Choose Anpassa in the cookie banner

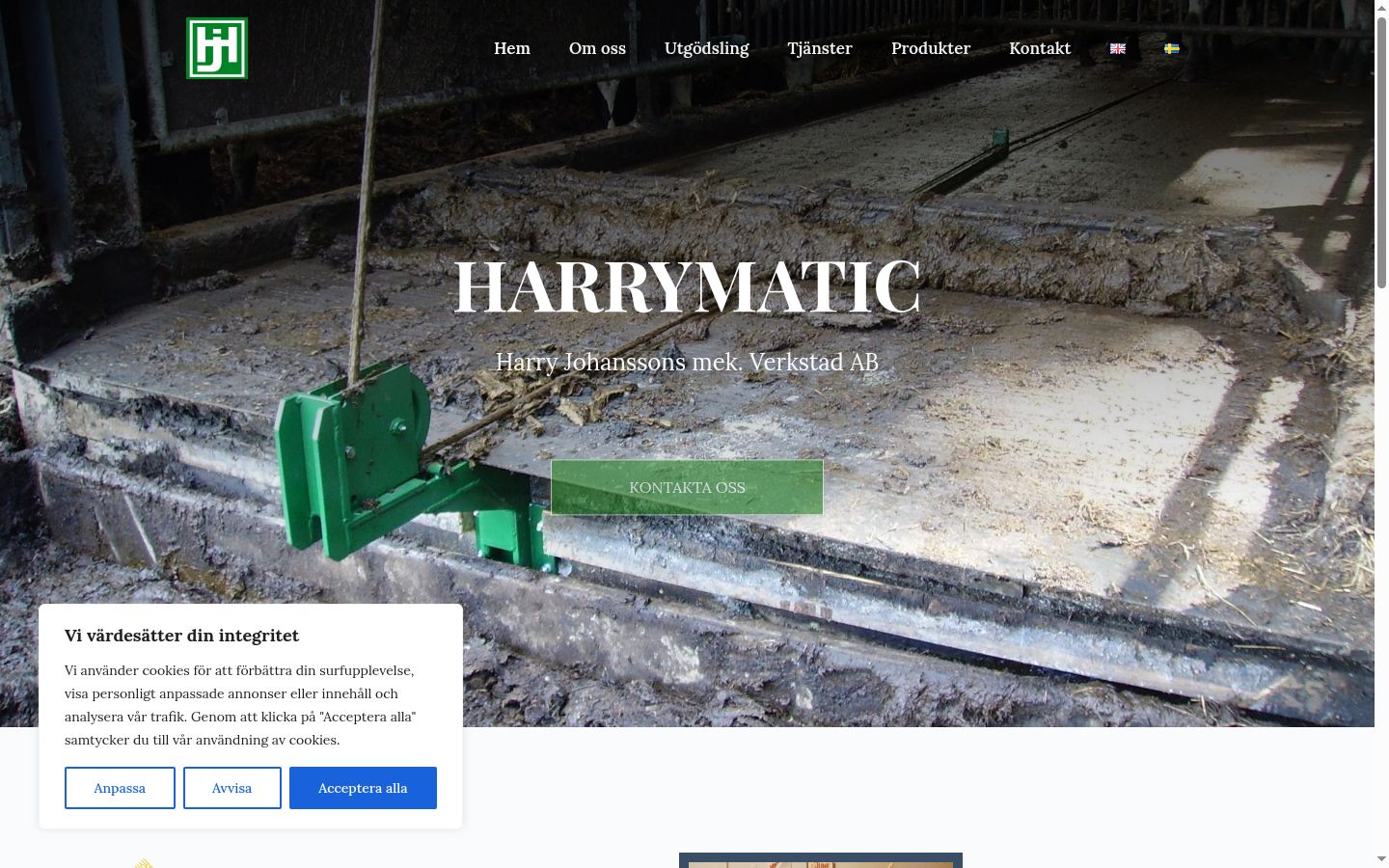tap(120, 788)
